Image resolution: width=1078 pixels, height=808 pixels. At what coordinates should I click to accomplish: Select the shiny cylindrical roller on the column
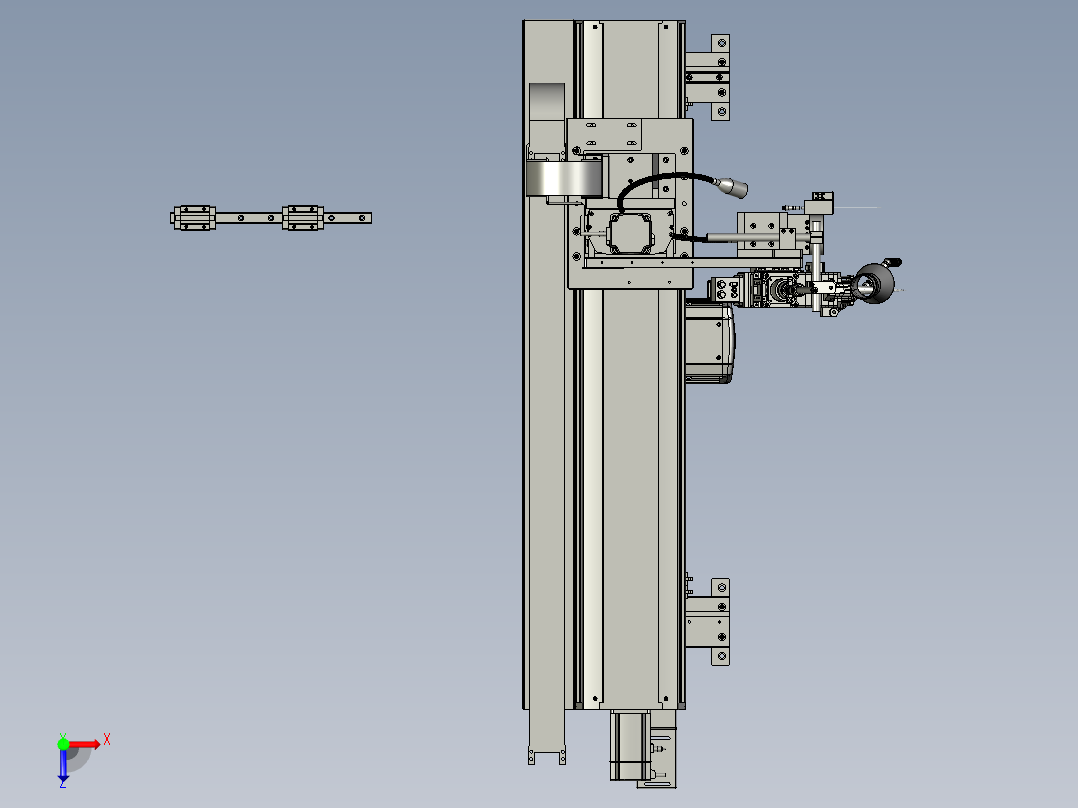tap(565, 177)
